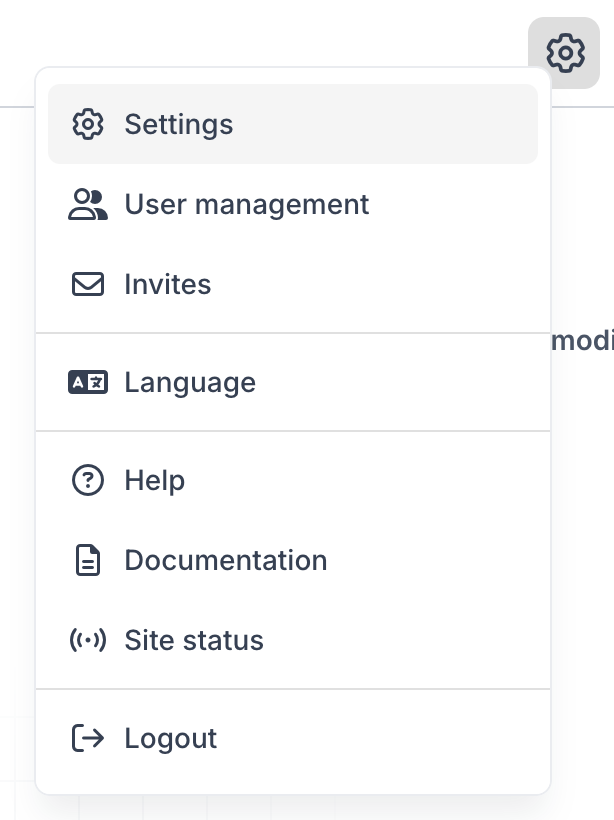The width and height of the screenshot is (614, 820).
Task: Click the cog icon beside Settings
Action: pos(88,124)
